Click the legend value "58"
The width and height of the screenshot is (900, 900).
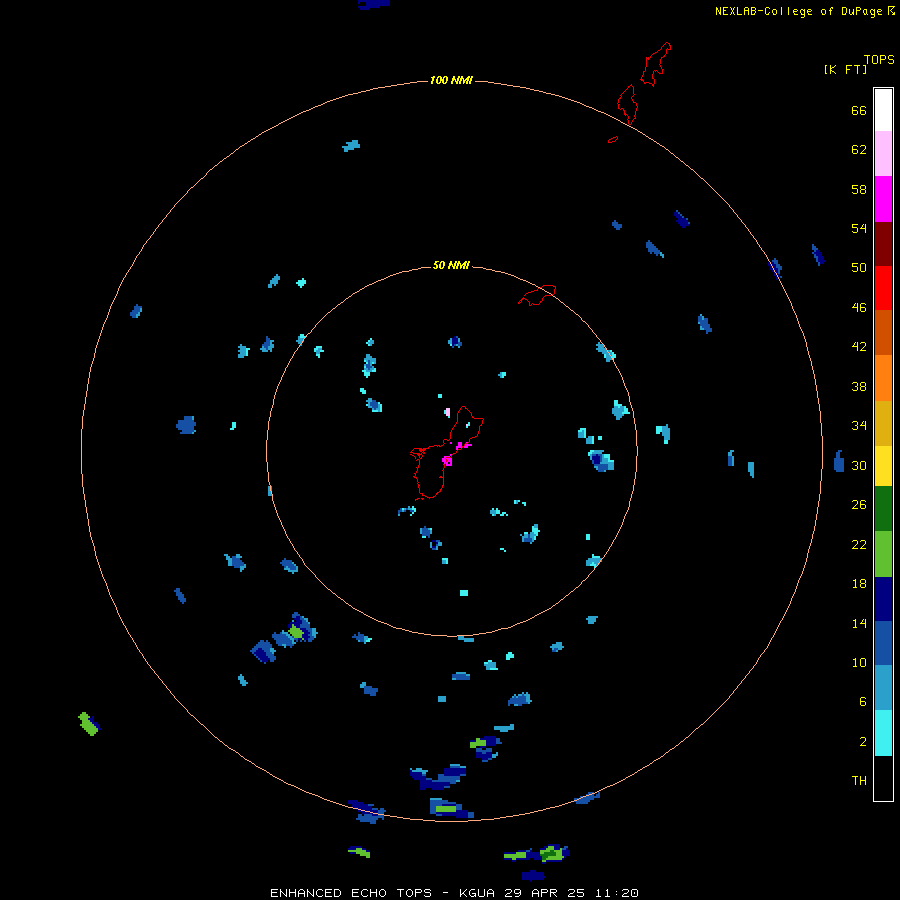(859, 189)
